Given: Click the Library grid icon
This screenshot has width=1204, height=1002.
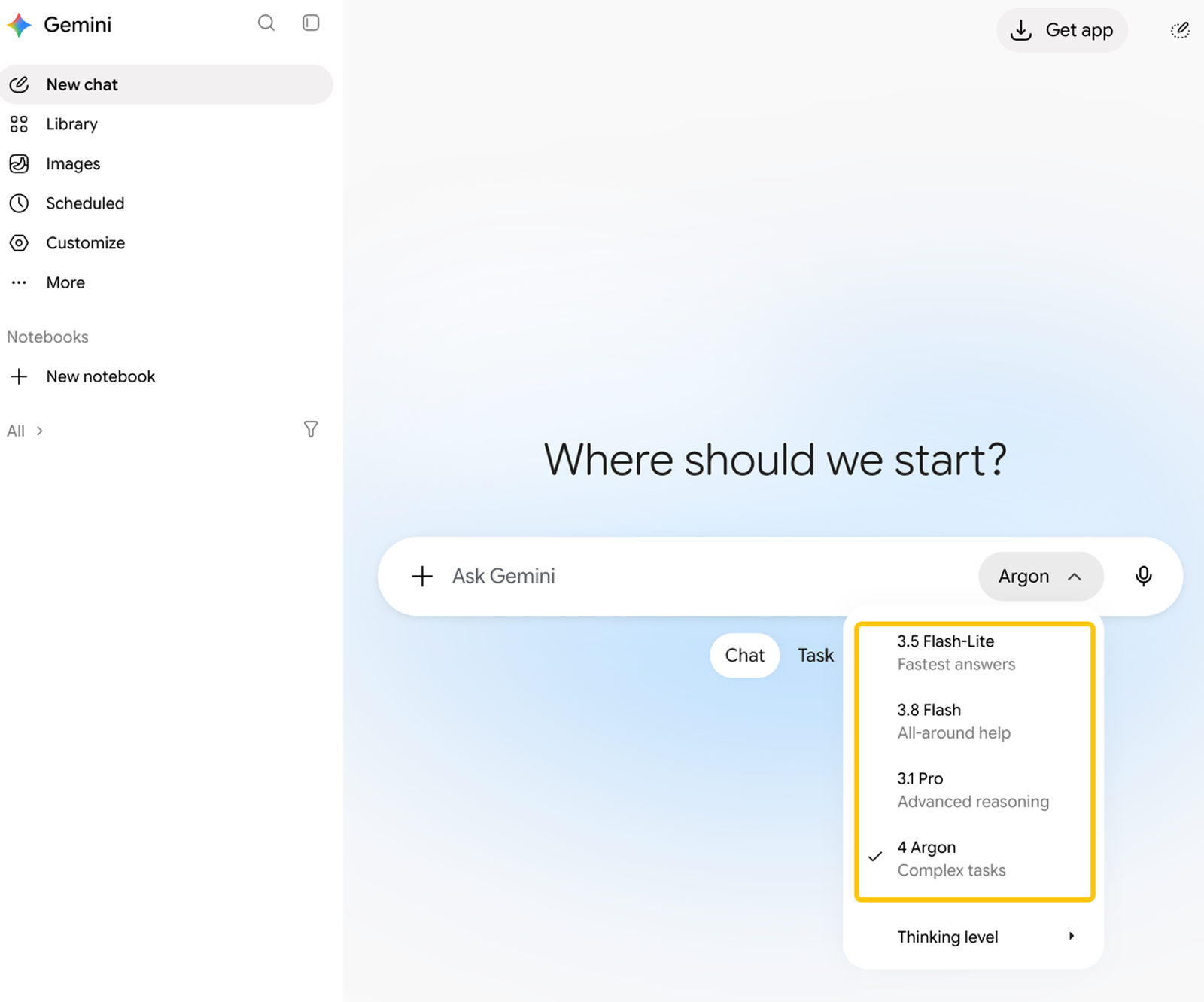Looking at the screenshot, I should 19,124.
